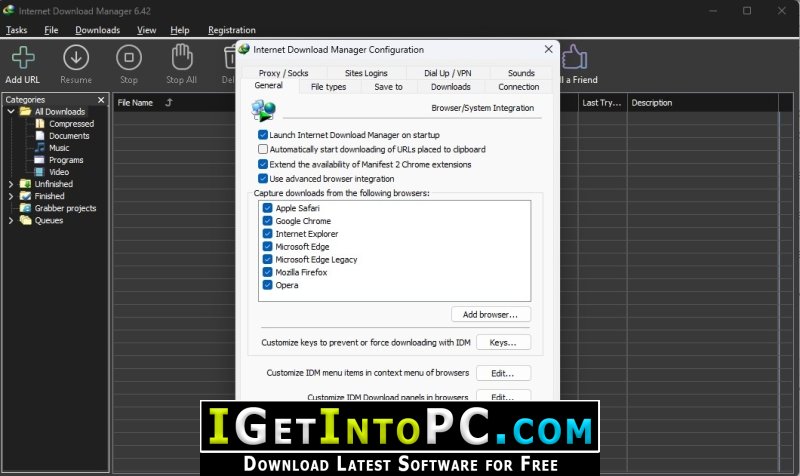This screenshot has width=800, height=476.
Task: Click the Compressed category folder icon
Action: point(40,123)
